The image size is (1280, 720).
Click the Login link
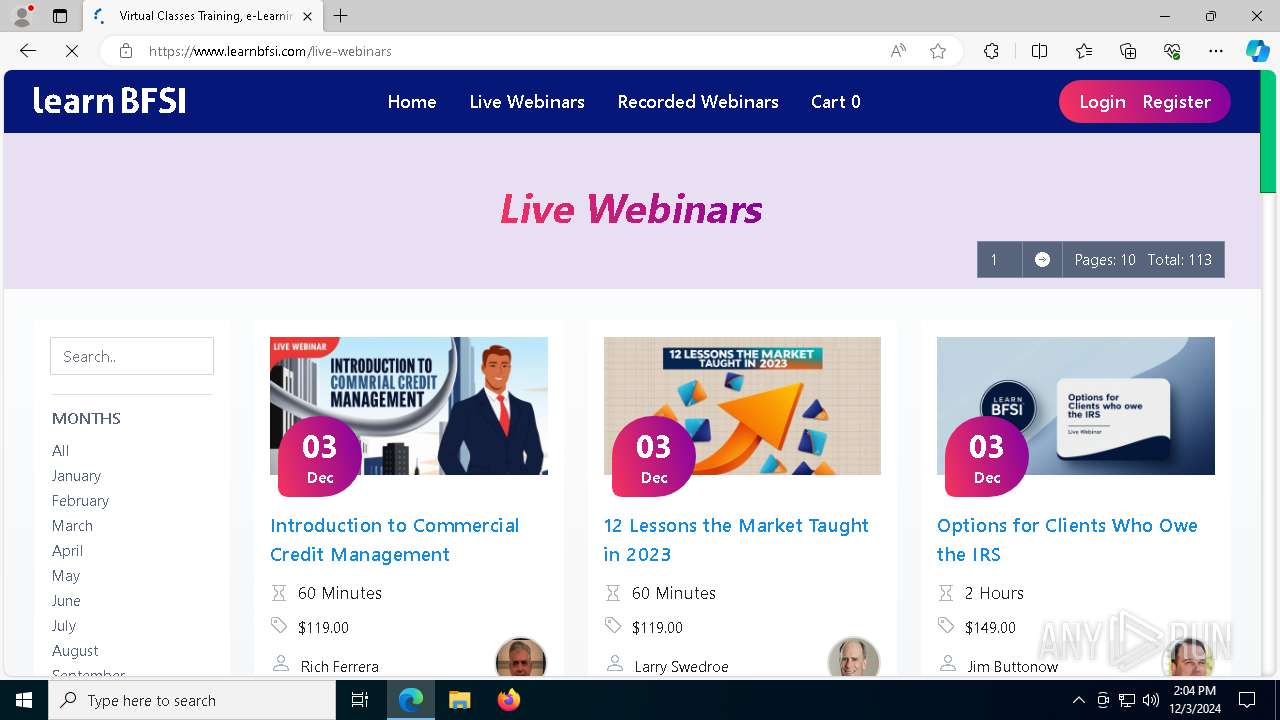[1102, 102]
